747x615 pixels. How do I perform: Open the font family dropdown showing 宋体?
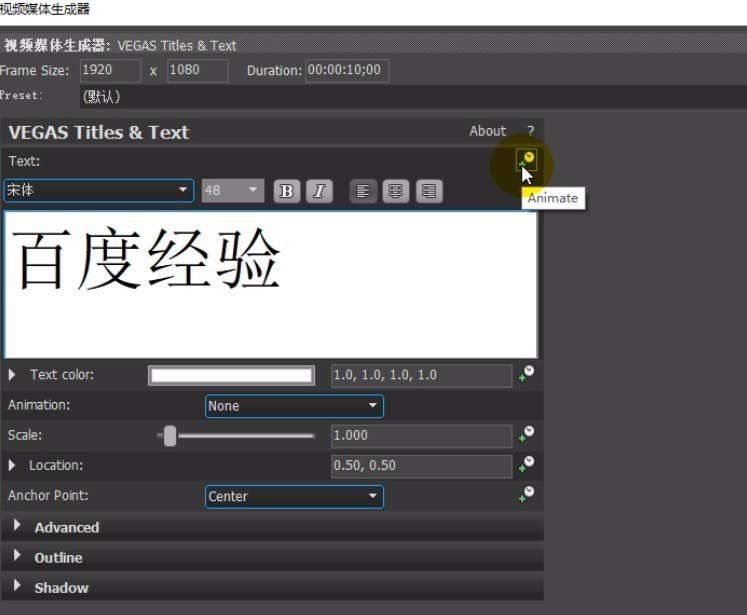coord(99,191)
